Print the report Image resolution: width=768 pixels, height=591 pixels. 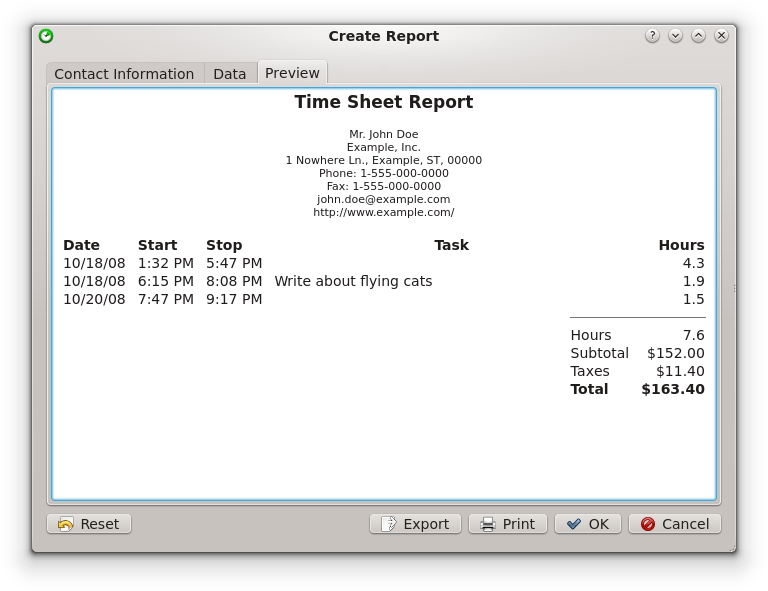click(508, 524)
